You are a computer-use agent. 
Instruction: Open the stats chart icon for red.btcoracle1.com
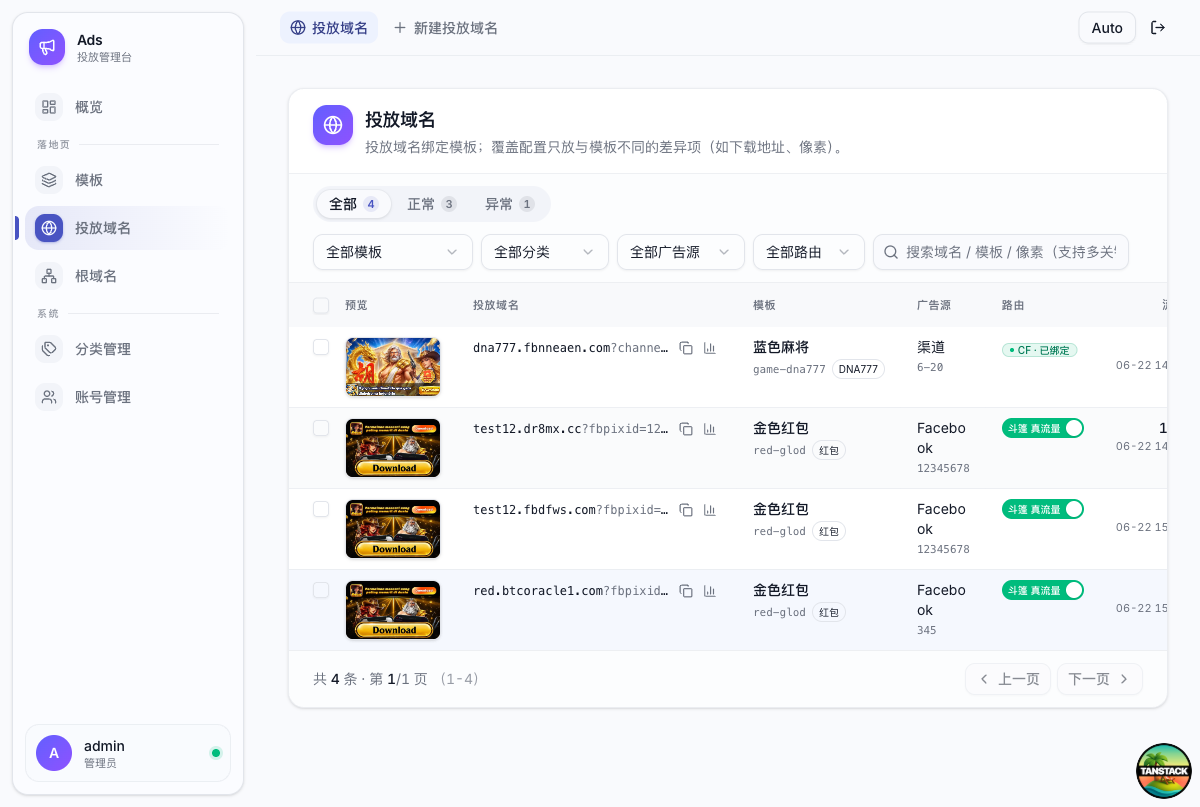pyautogui.click(x=710, y=591)
